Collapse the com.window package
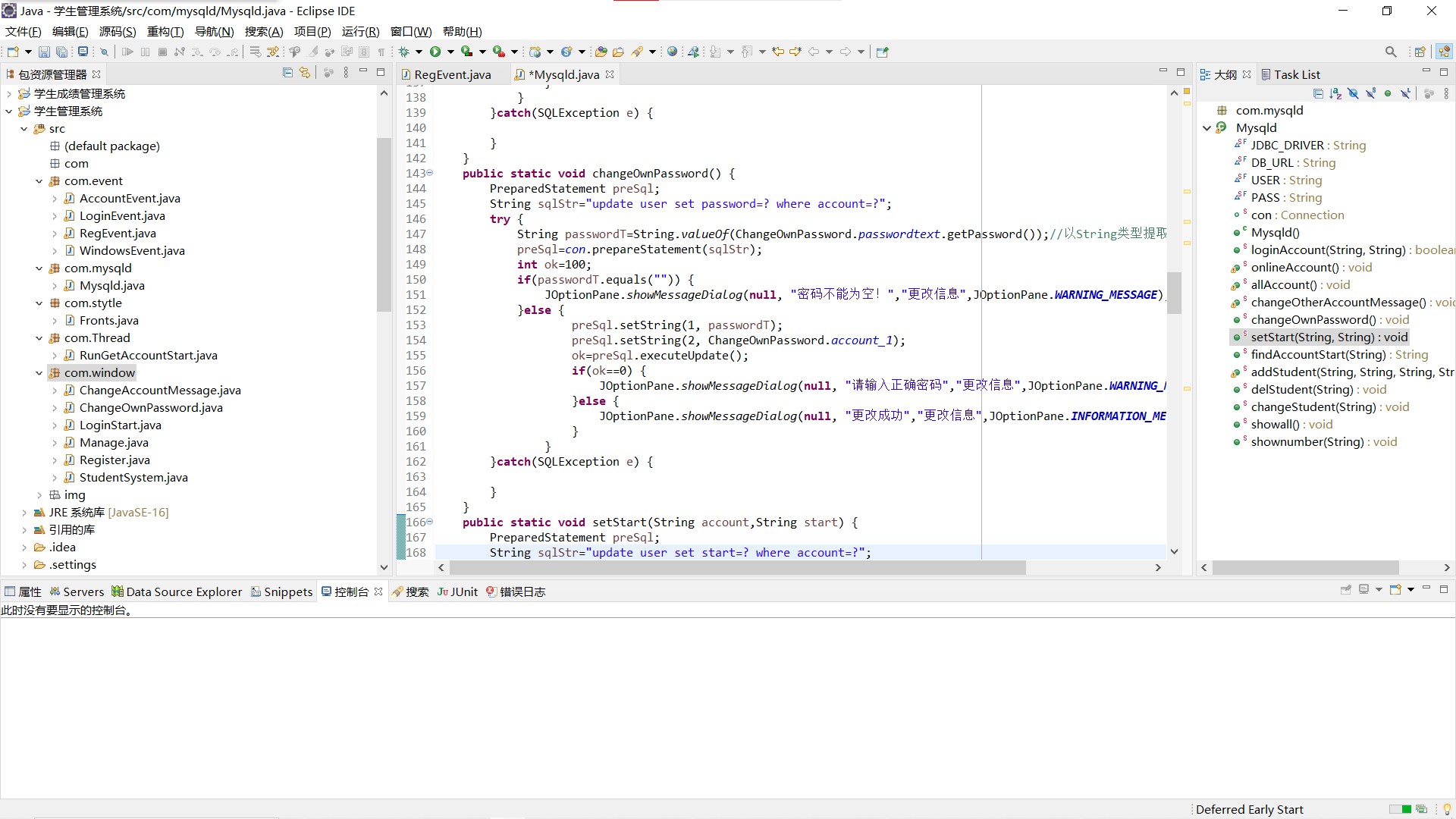This screenshot has height=819, width=1456. pyautogui.click(x=39, y=373)
